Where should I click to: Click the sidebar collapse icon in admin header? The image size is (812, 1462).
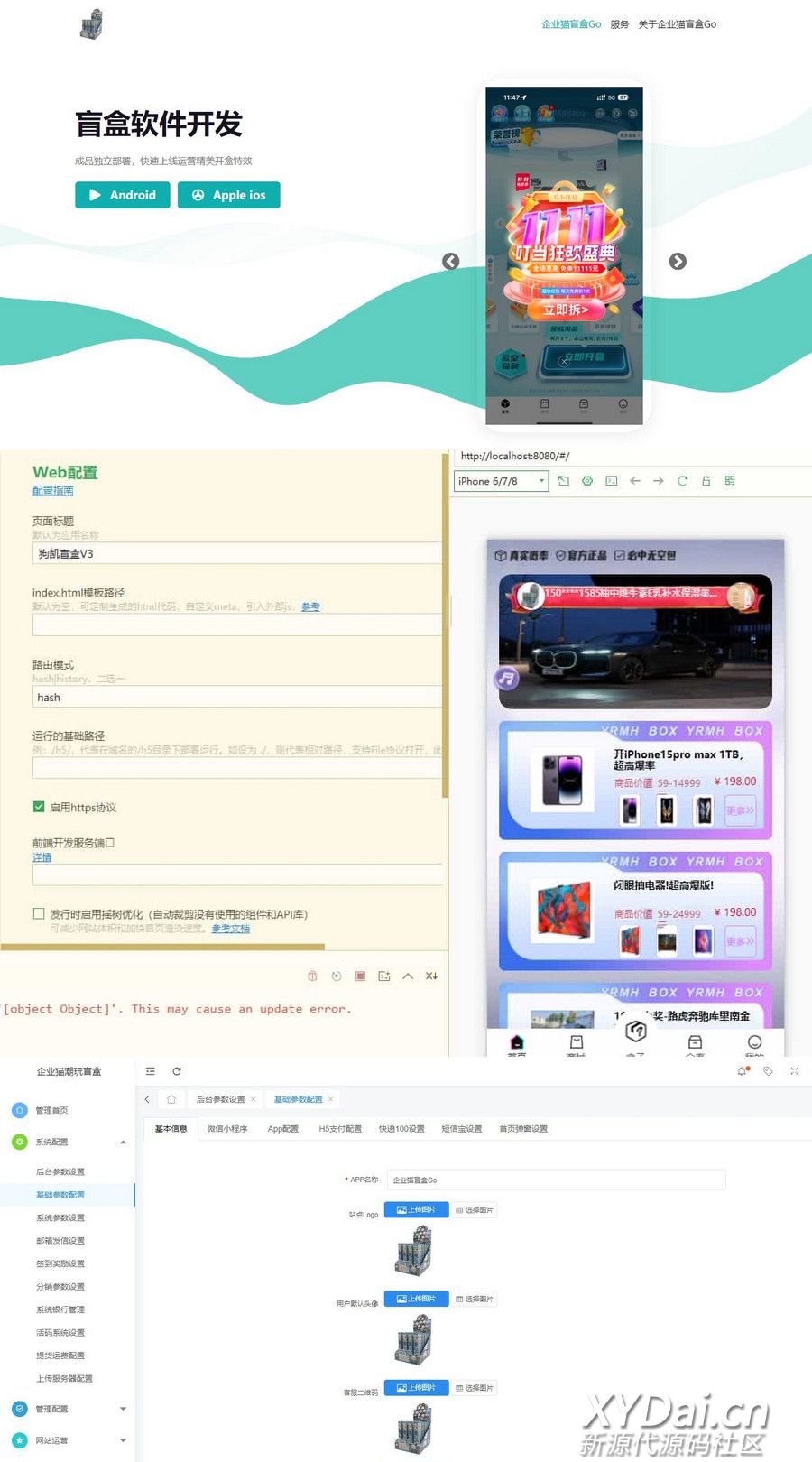151,1071
